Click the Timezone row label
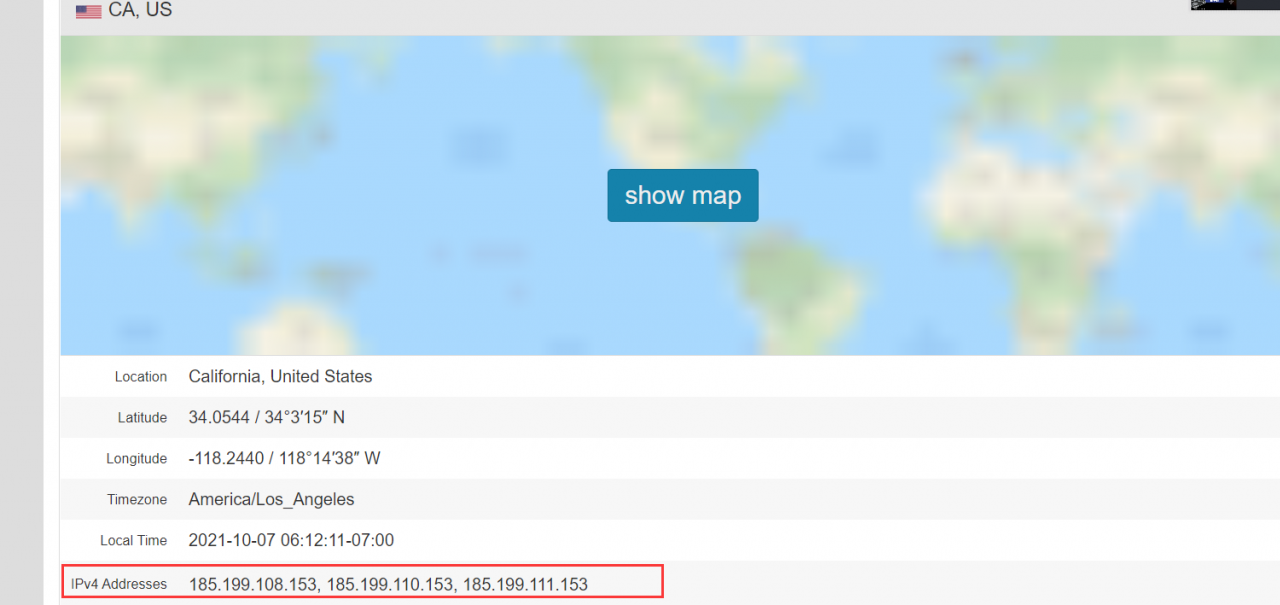The width and height of the screenshot is (1280, 605). (137, 499)
